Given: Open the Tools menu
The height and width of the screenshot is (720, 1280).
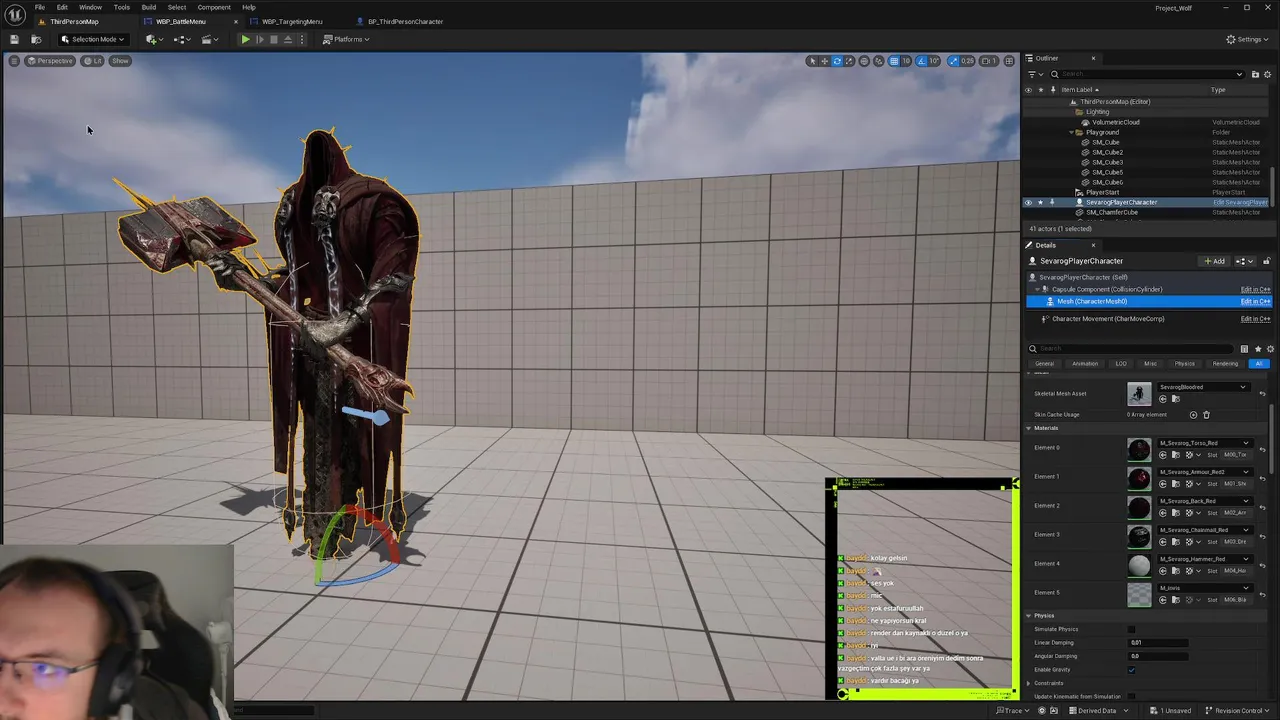Looking at the screenshot, I should point(122,7).
